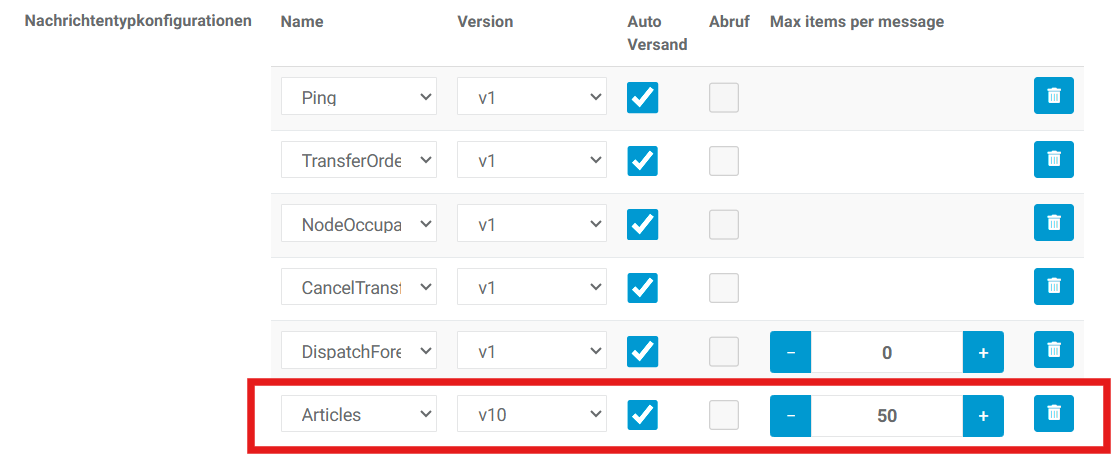1111x454 pixels.
Task: Delete the CancelTransfer configuration row
Action: pos(1053,287)
